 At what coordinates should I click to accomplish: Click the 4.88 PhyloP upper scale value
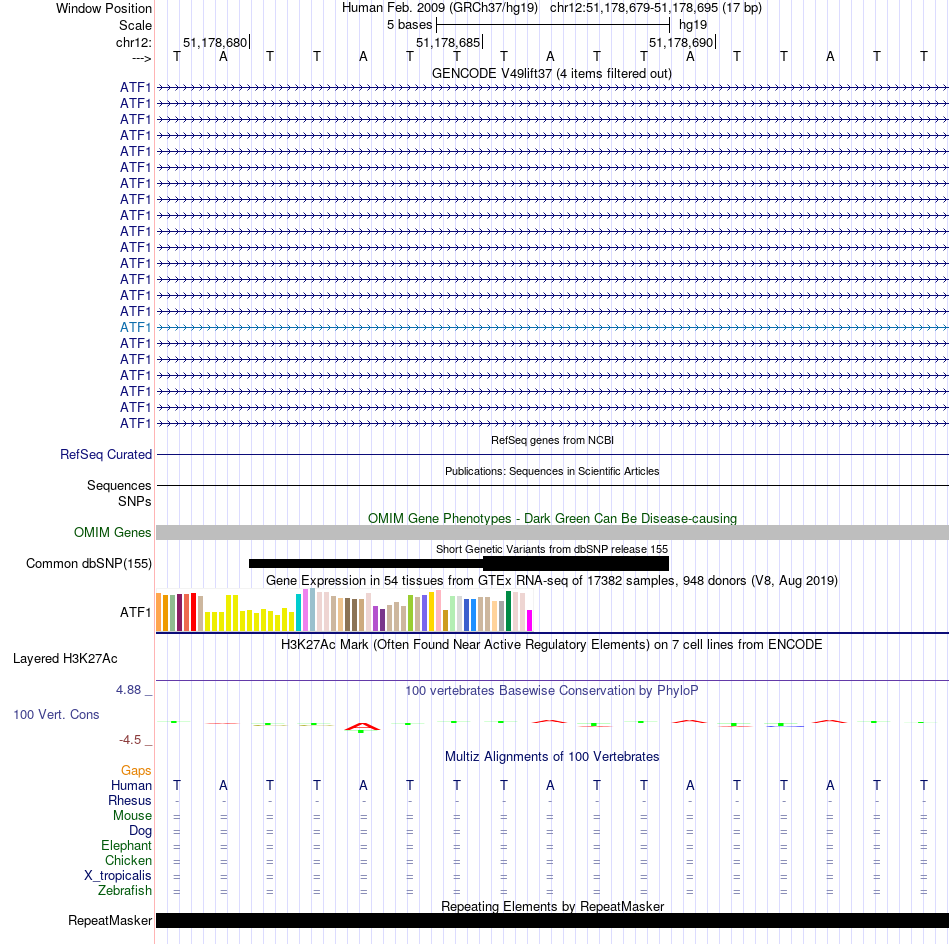(128, 690)
